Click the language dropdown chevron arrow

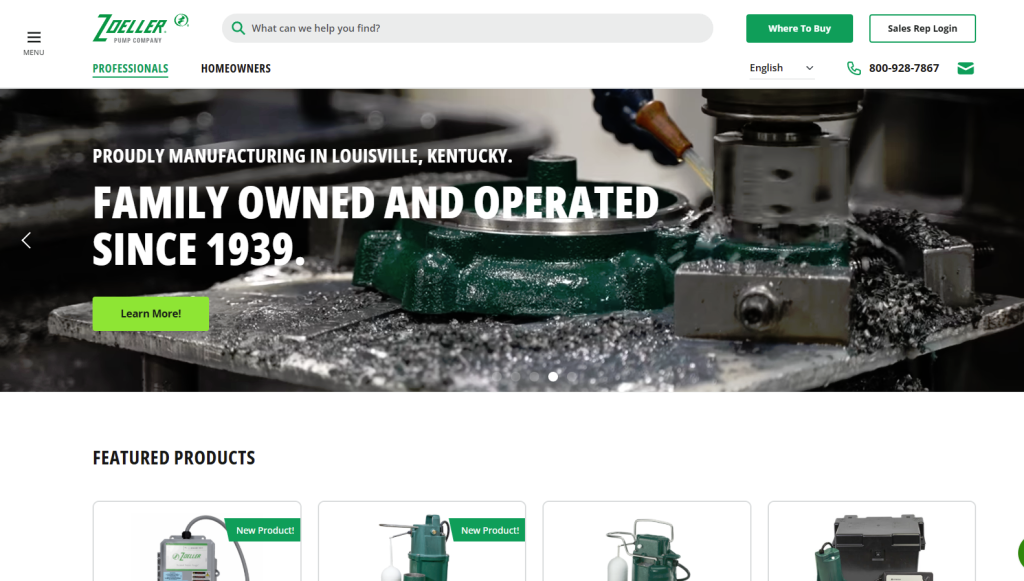click(810, 68)
